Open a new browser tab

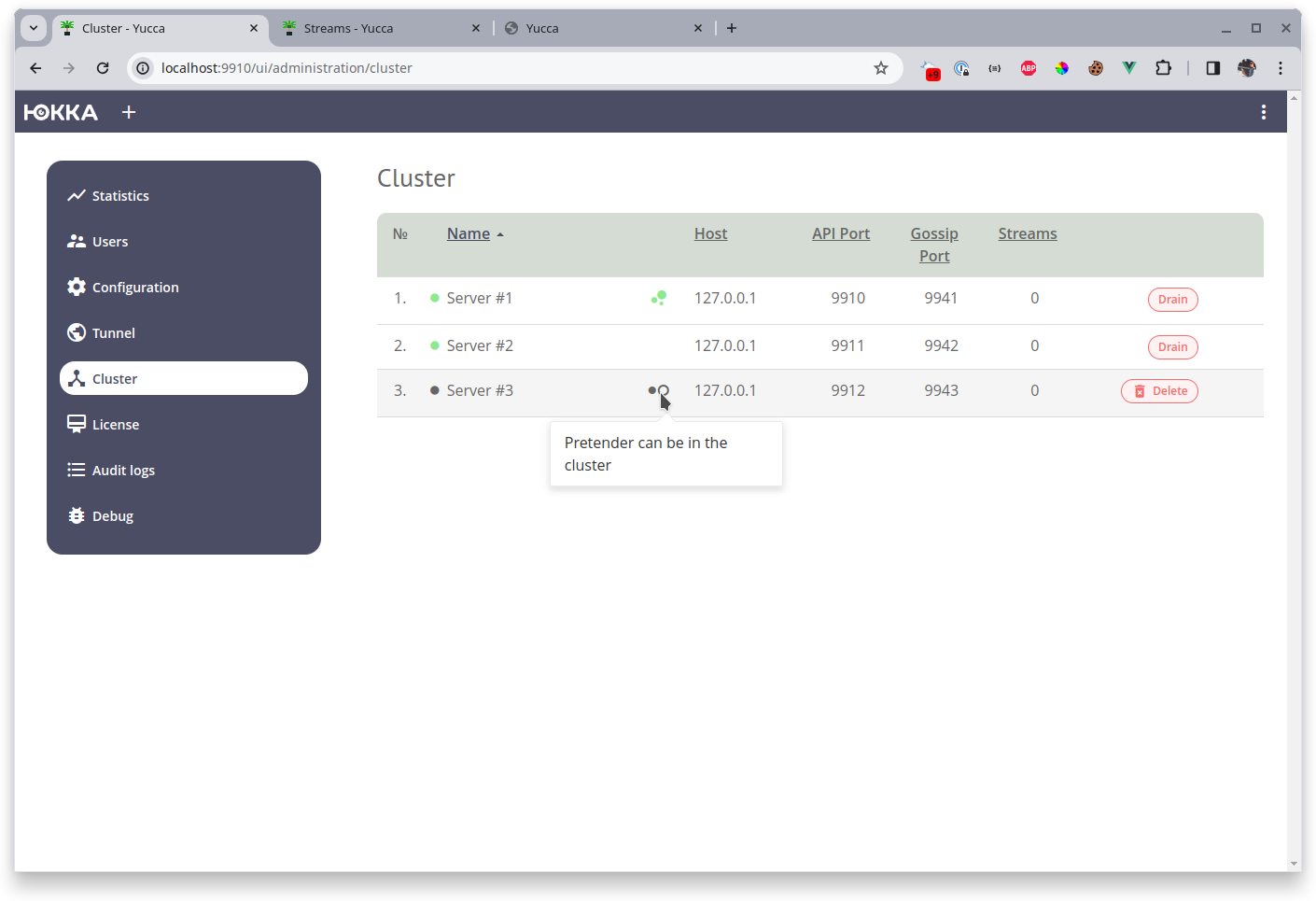(x=732, y=28)
